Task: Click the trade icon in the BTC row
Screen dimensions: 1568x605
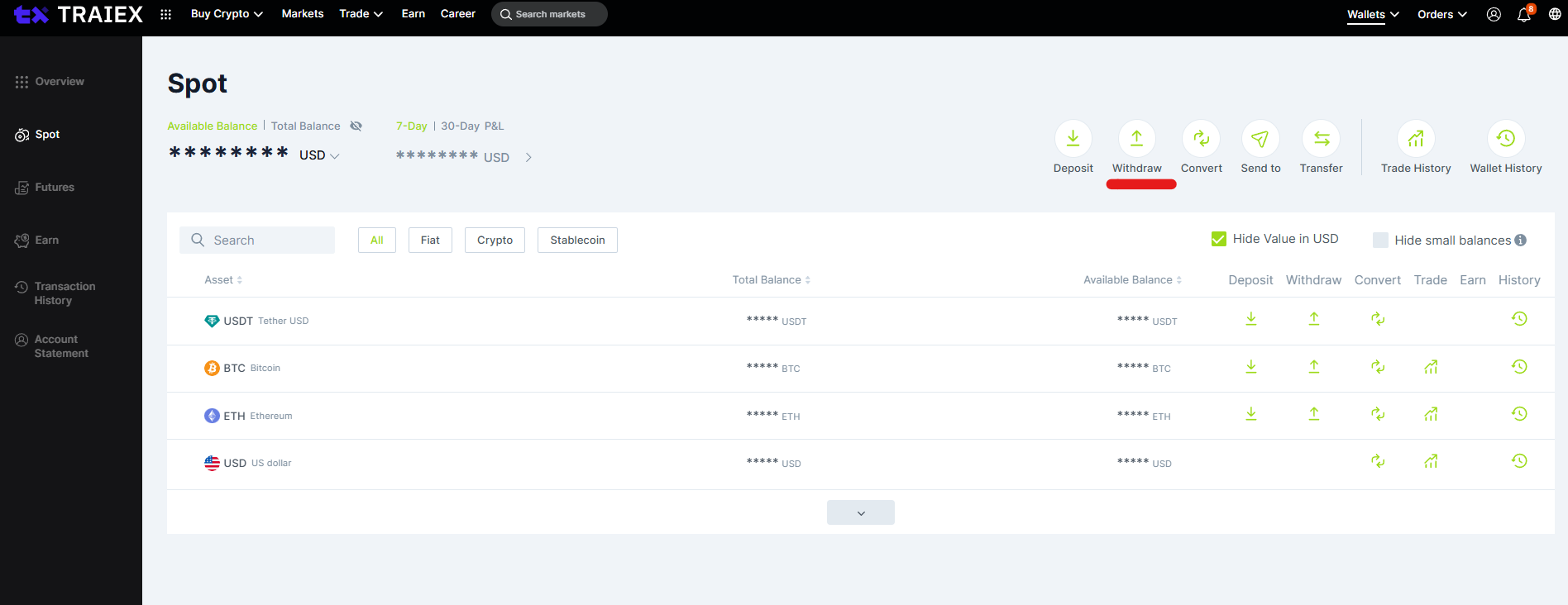Action: tap(1431, 367)
